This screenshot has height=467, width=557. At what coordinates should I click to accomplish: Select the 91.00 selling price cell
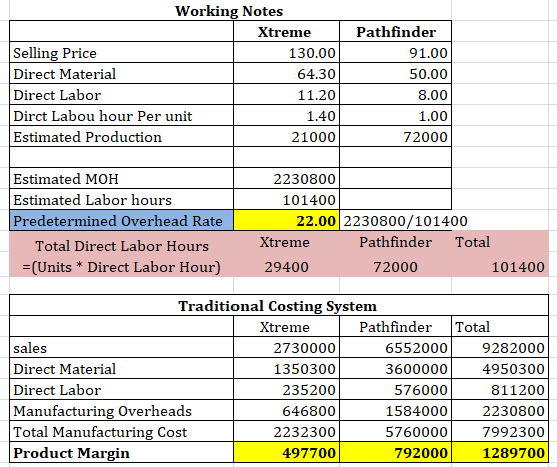click(x=395, y=53)
